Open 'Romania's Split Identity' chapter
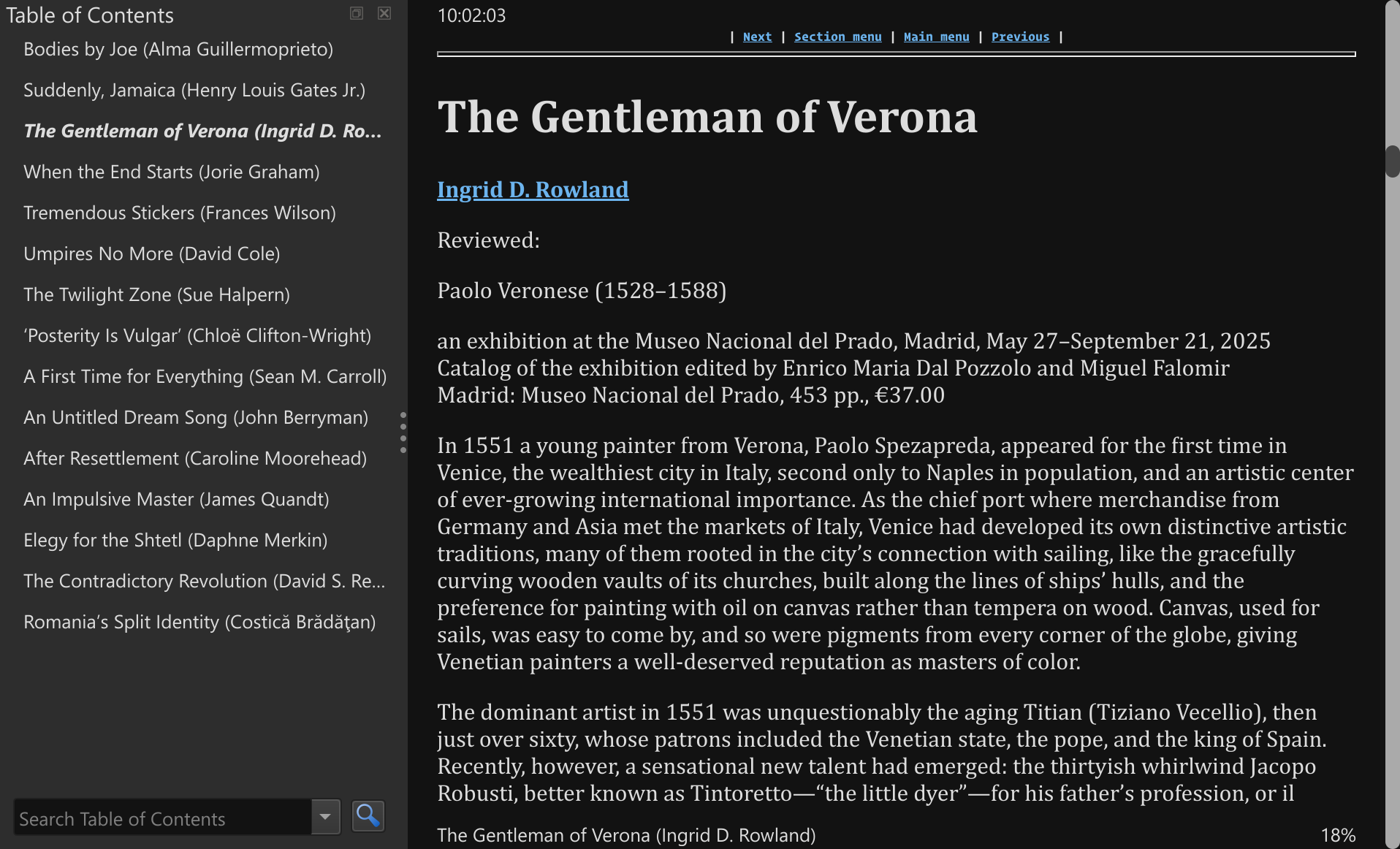1400x849 pixels. (x=199, y=622)
